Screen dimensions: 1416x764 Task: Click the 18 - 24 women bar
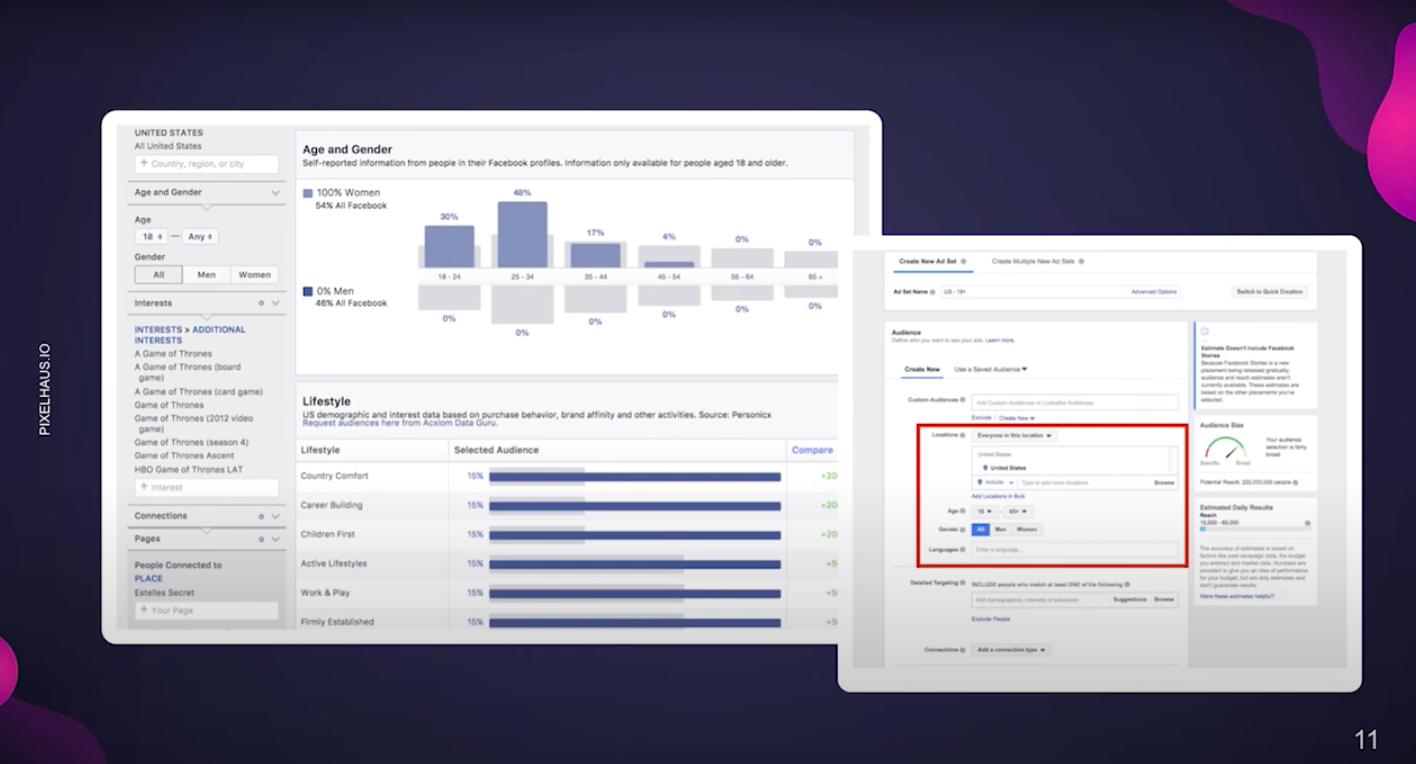tap(449, 247)
